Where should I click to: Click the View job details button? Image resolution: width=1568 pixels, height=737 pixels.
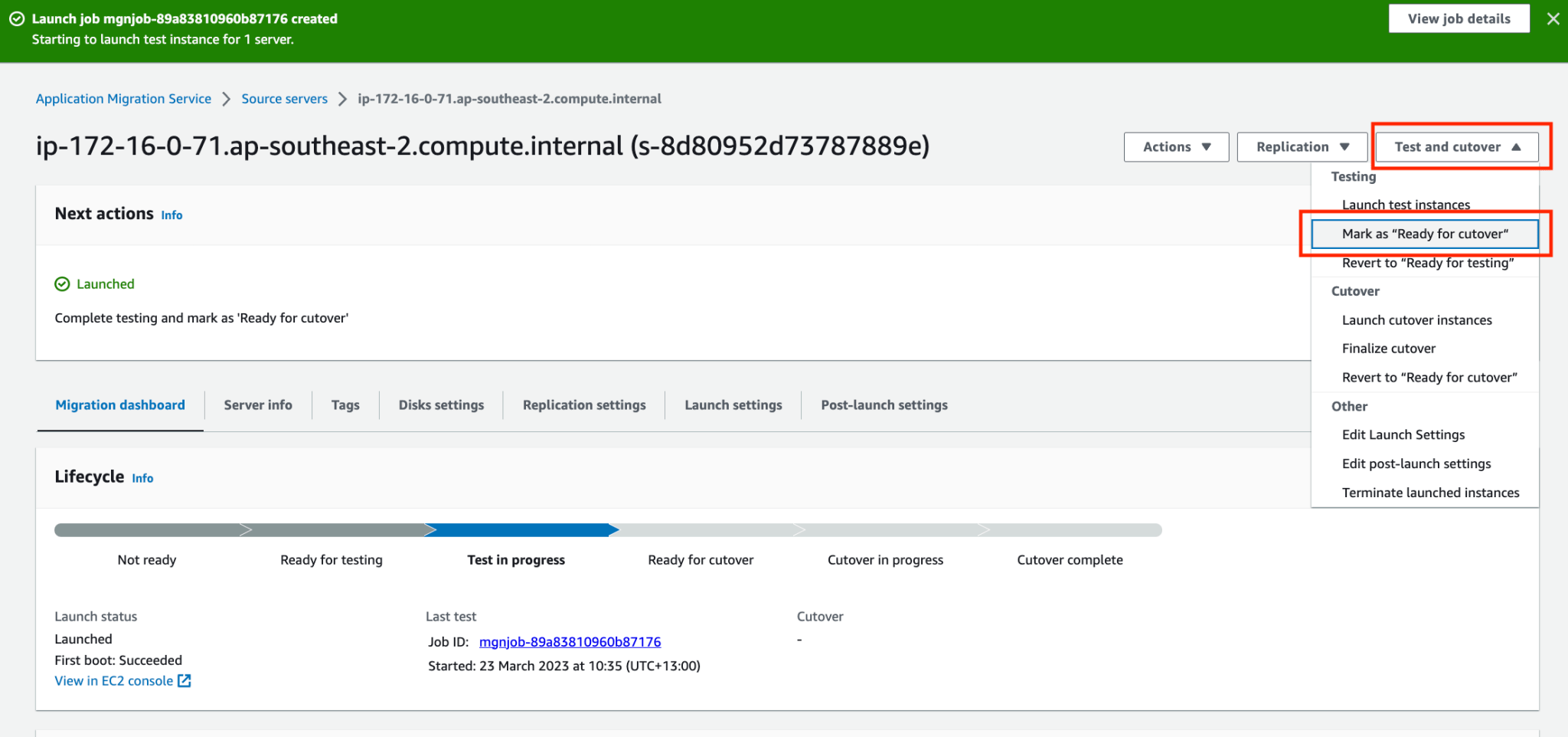coord(1459,18)
